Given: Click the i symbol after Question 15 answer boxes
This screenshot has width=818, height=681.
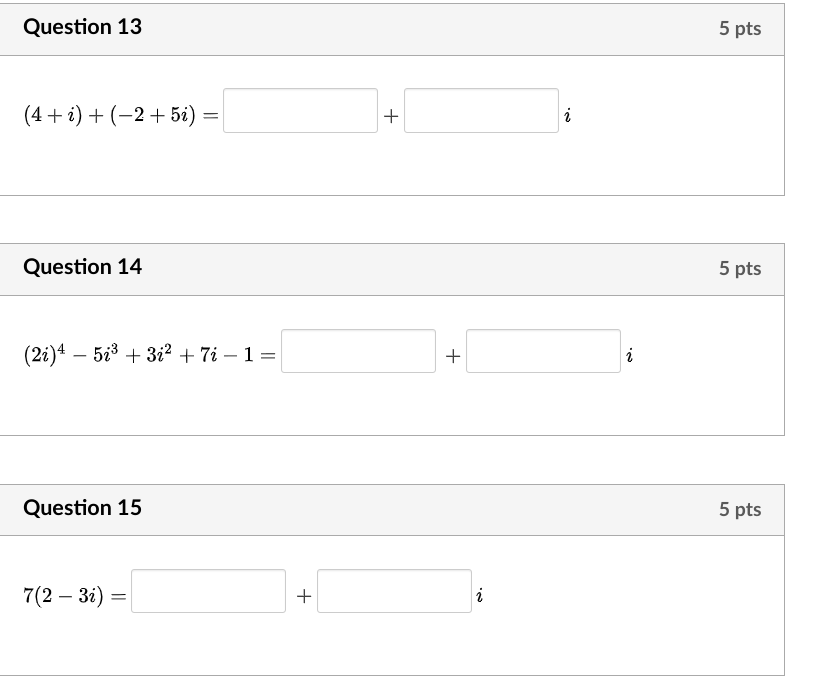Looking at the screenshot, I should 480,594.
